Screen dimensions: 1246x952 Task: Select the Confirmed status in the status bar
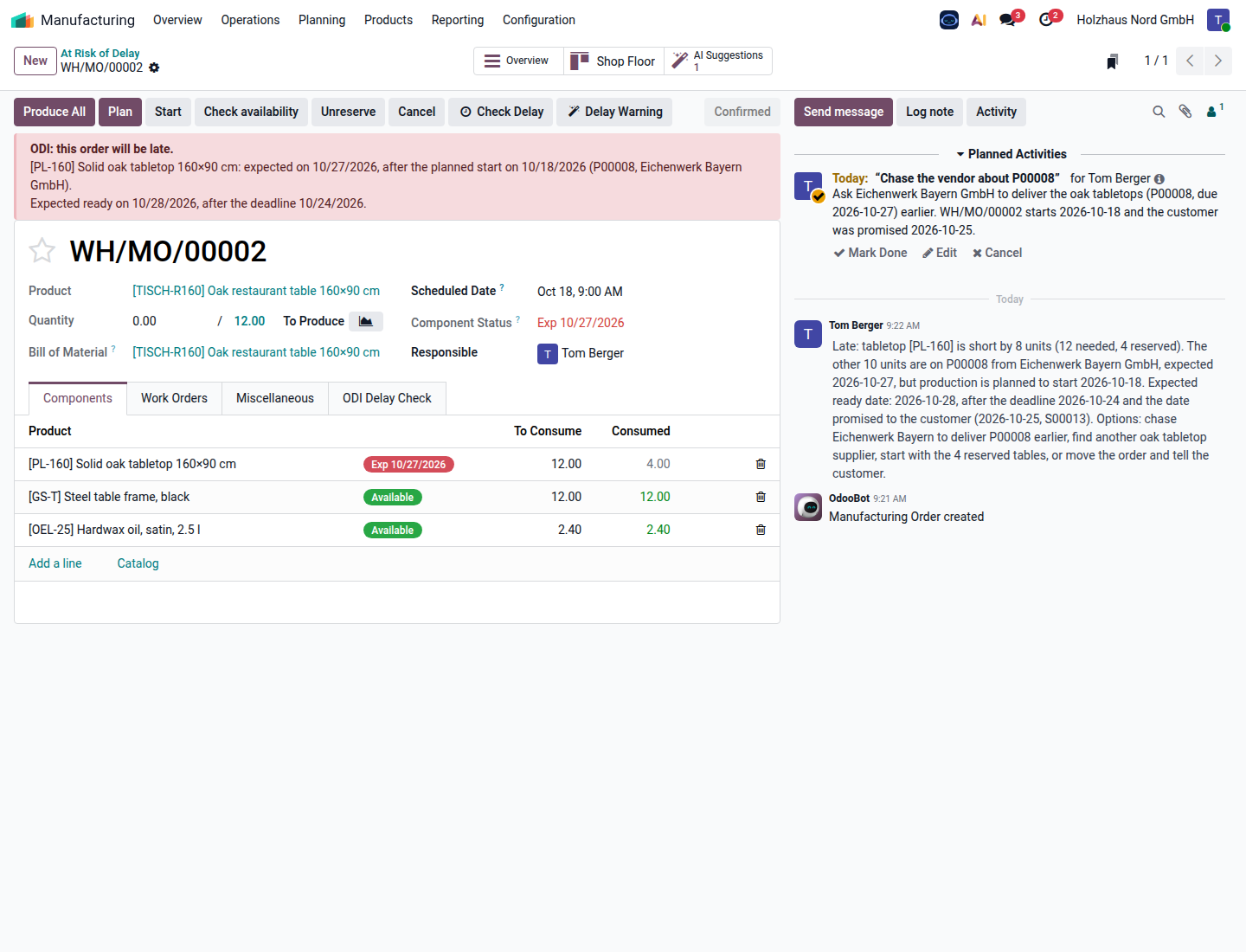742,112
